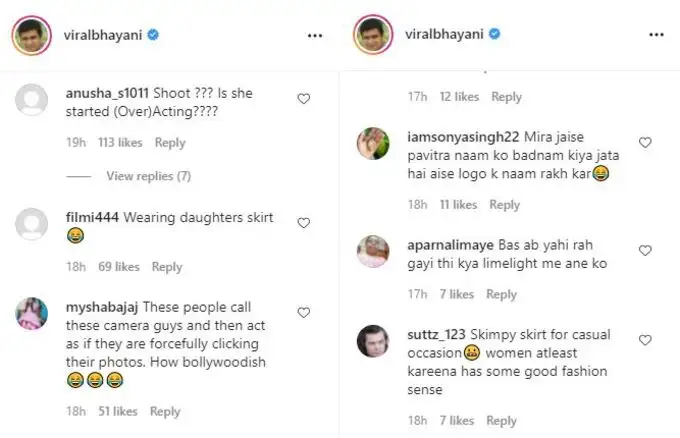Open more options in right post header

(x=655, y=34)
